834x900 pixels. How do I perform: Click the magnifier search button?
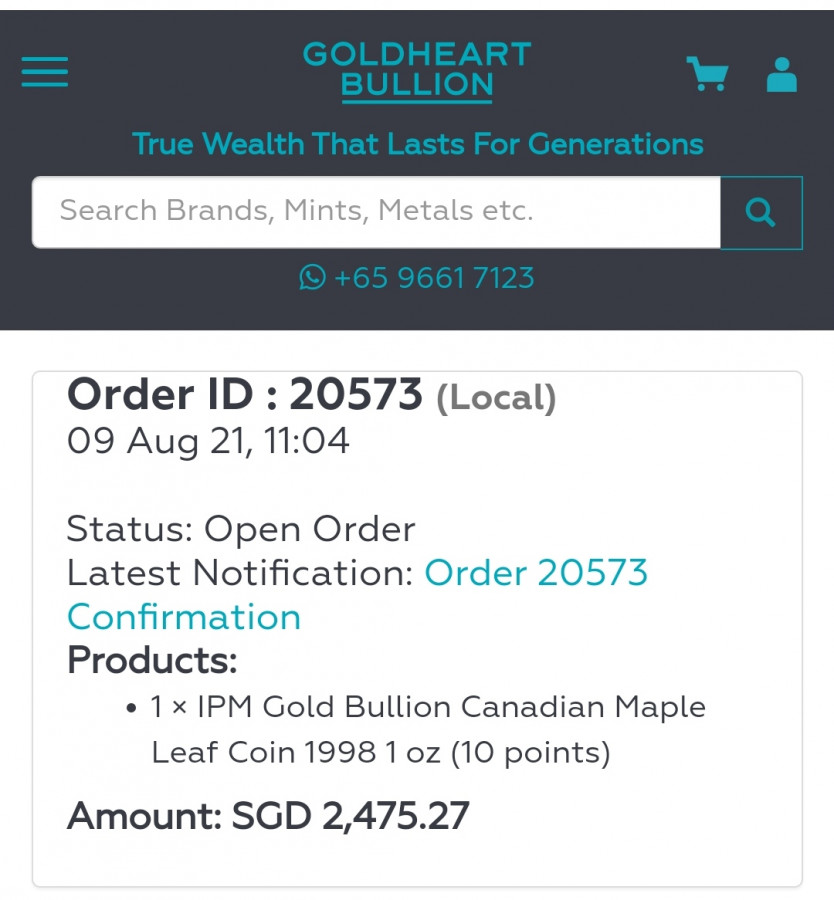[761, 212]
